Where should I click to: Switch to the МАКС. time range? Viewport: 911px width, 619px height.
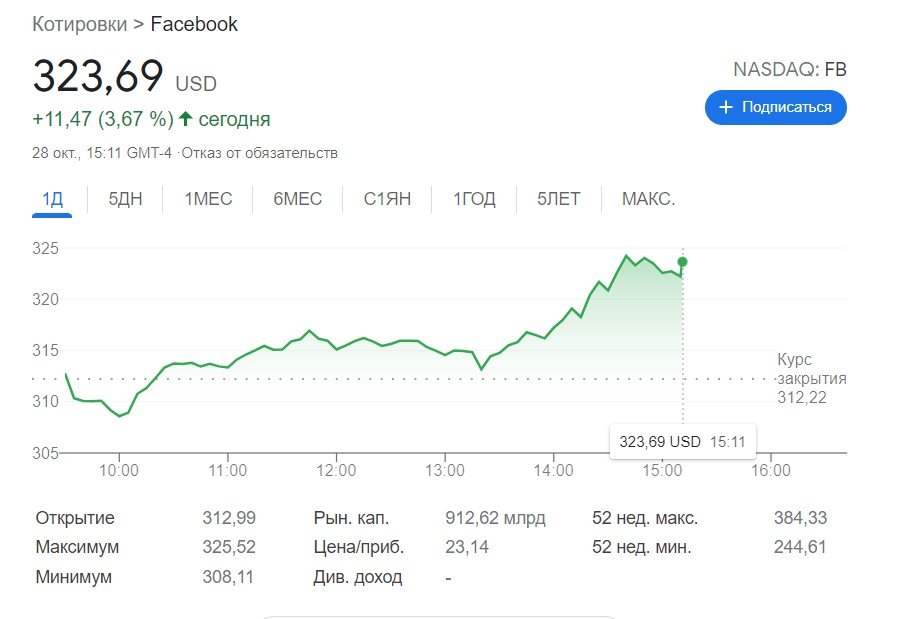tap(646, 199)
